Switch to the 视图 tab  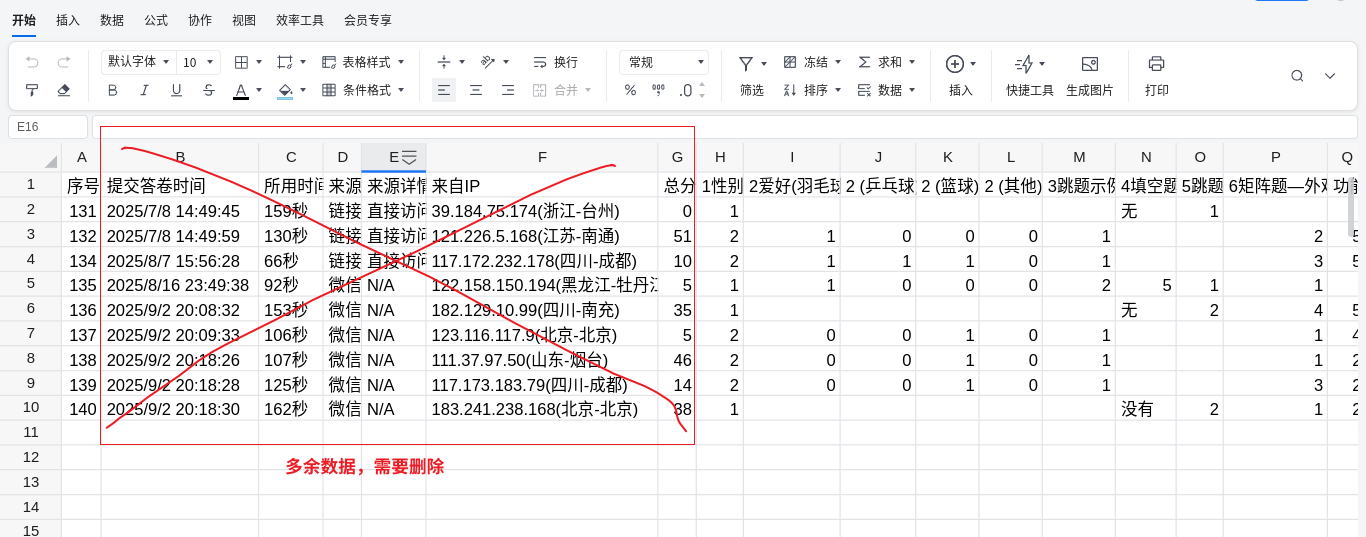click(x=244, y=20)
